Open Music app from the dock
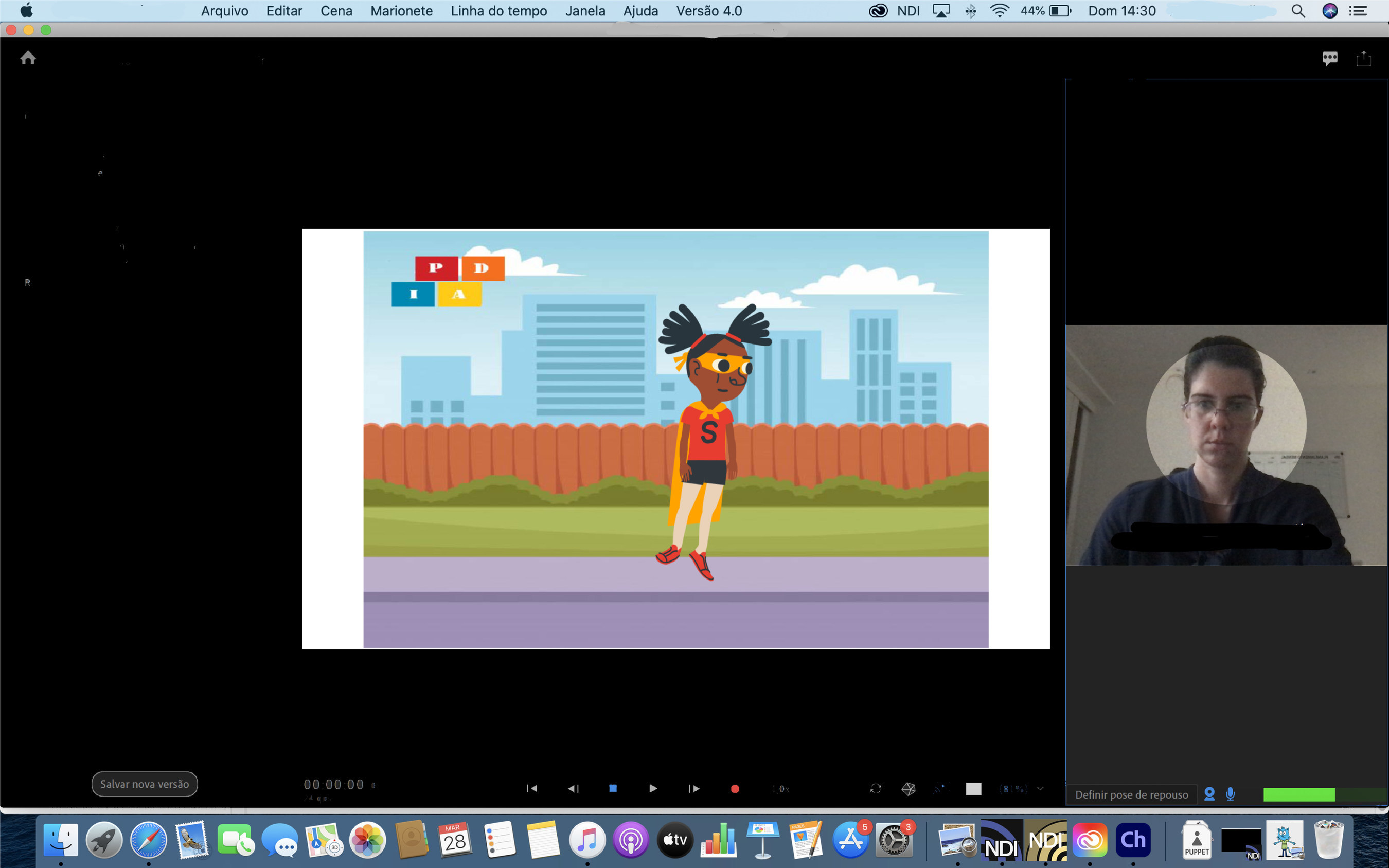 click(x=587, y=840)
